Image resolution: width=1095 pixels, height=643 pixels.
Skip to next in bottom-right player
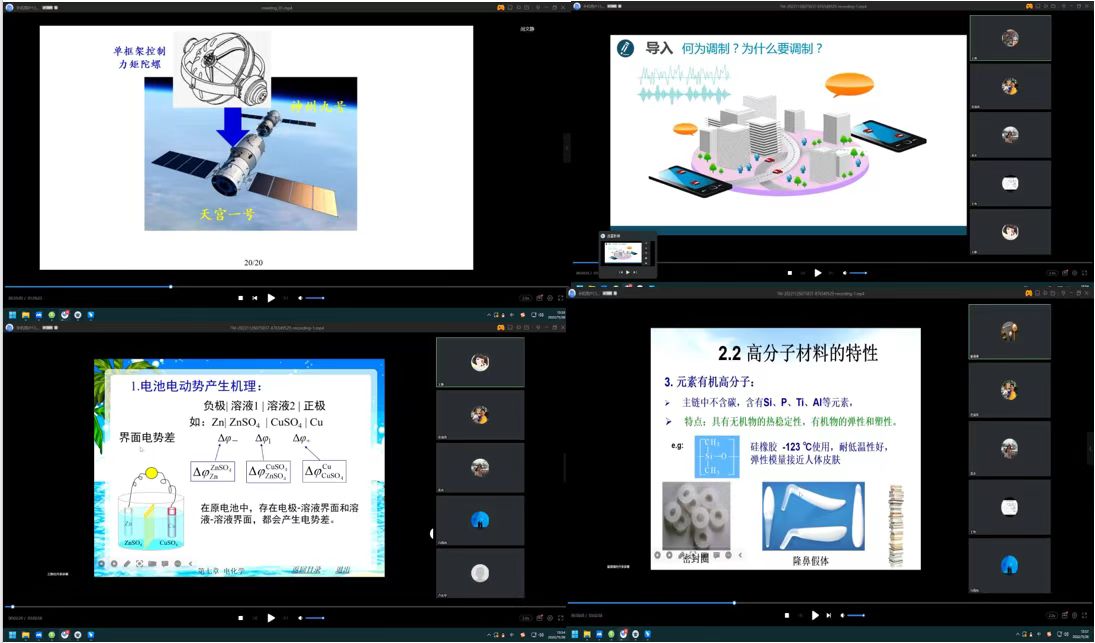[831, 616]
